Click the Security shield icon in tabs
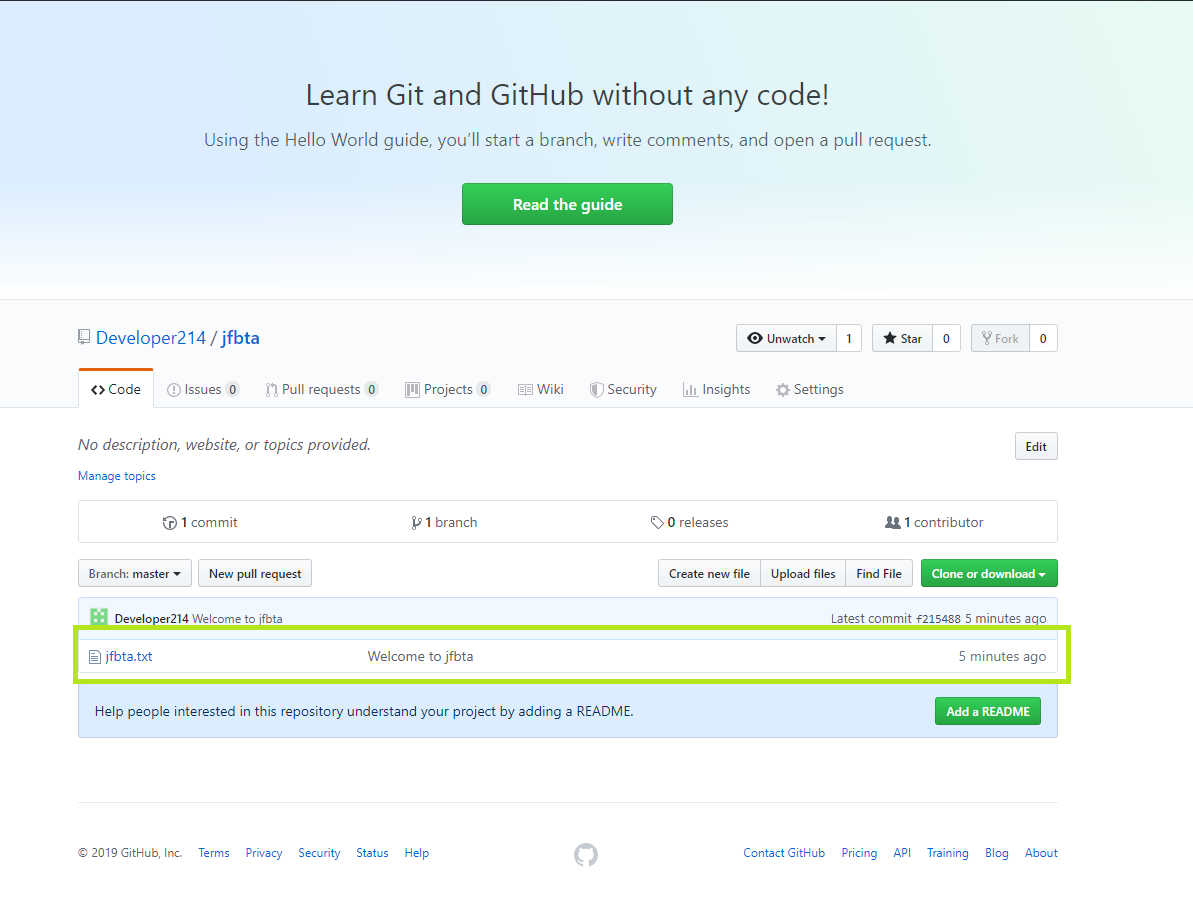Screen dimensions: 1193x901 pyautogui.click(x=596, y=390)
